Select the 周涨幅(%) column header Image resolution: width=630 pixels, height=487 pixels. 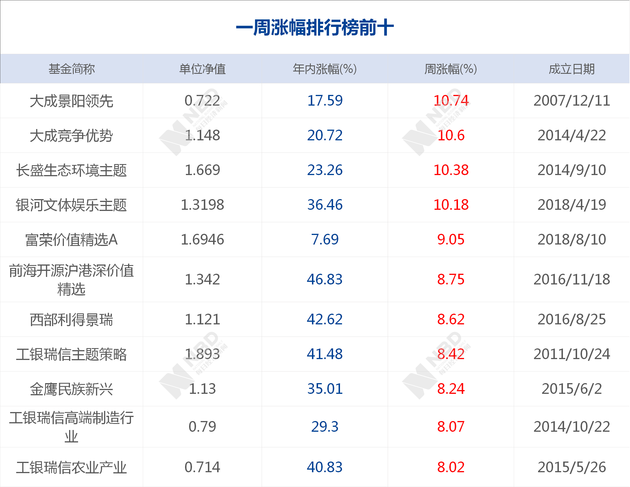tap(451, 69)
